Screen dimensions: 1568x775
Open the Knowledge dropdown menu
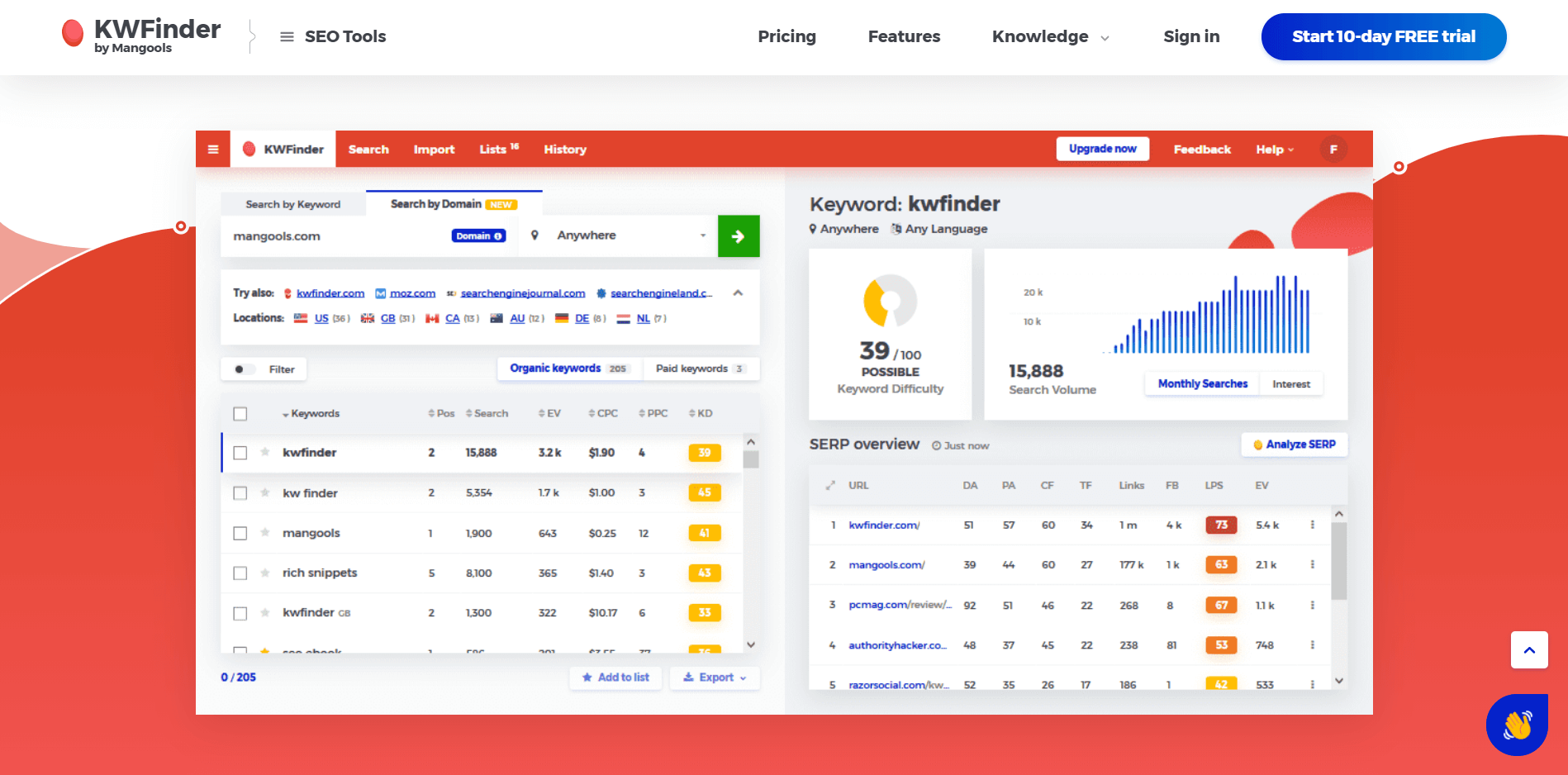pos(1051,36)
